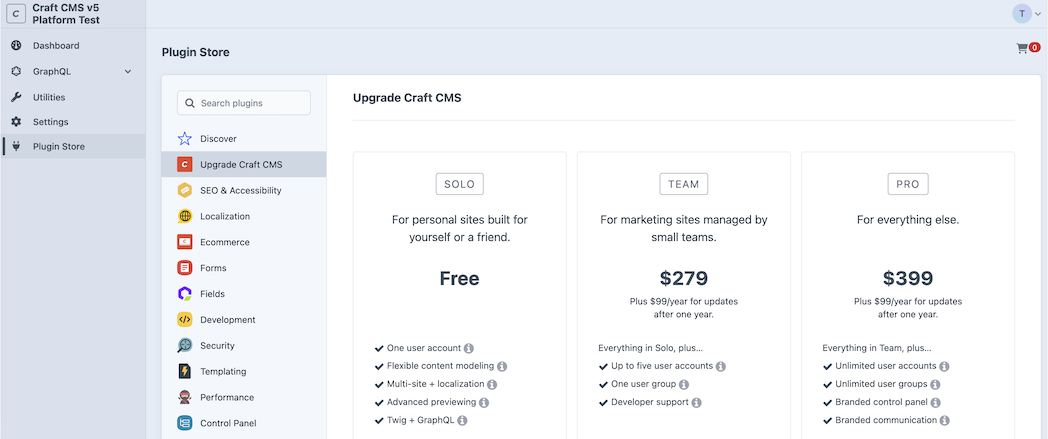Click the Upgrade Craft CMS red icon
This screenshot has width=1048, height=439.
coord(184,164)
